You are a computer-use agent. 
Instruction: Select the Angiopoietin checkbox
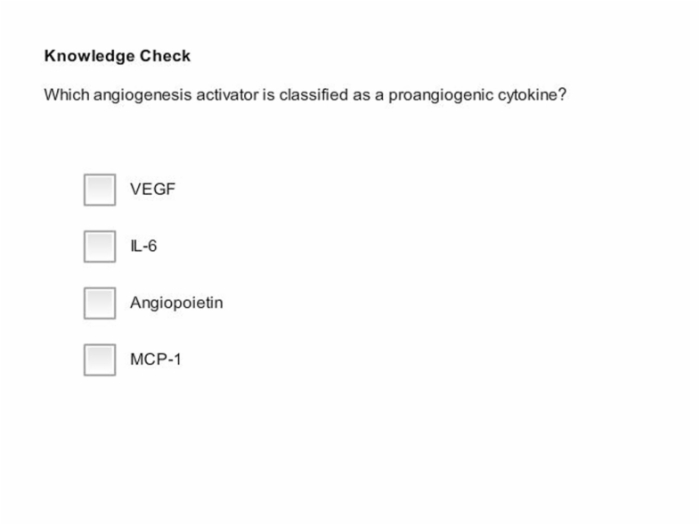(x=100, y=303)
